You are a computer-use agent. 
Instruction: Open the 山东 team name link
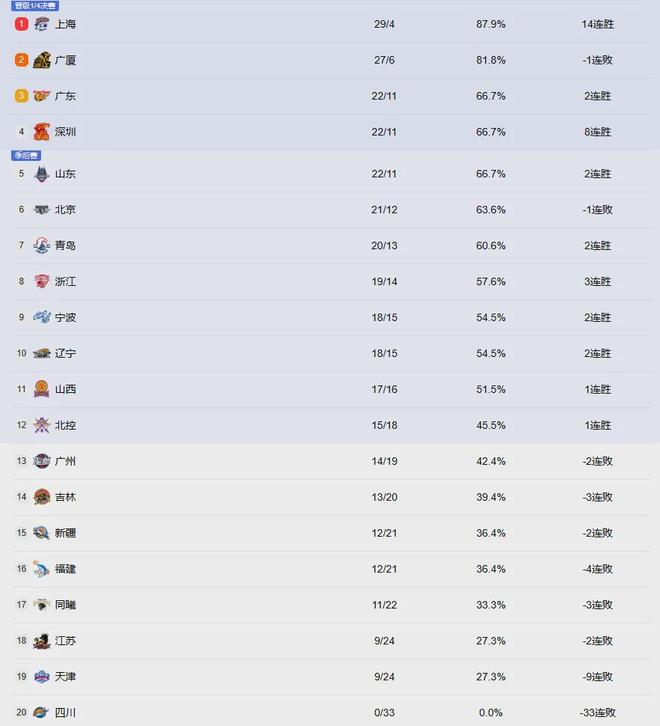(x=65, y=174)
